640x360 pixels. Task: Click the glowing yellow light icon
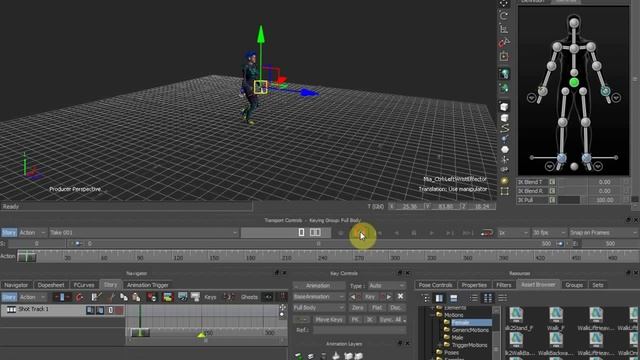pos(504,181)
